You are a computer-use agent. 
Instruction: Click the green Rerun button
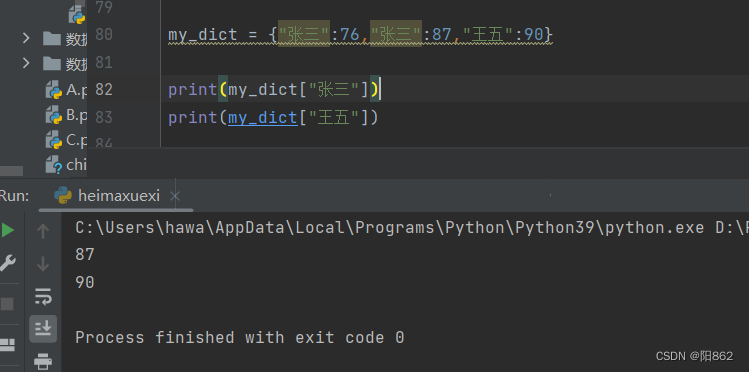pyautogui.click(x=8, y=231)
